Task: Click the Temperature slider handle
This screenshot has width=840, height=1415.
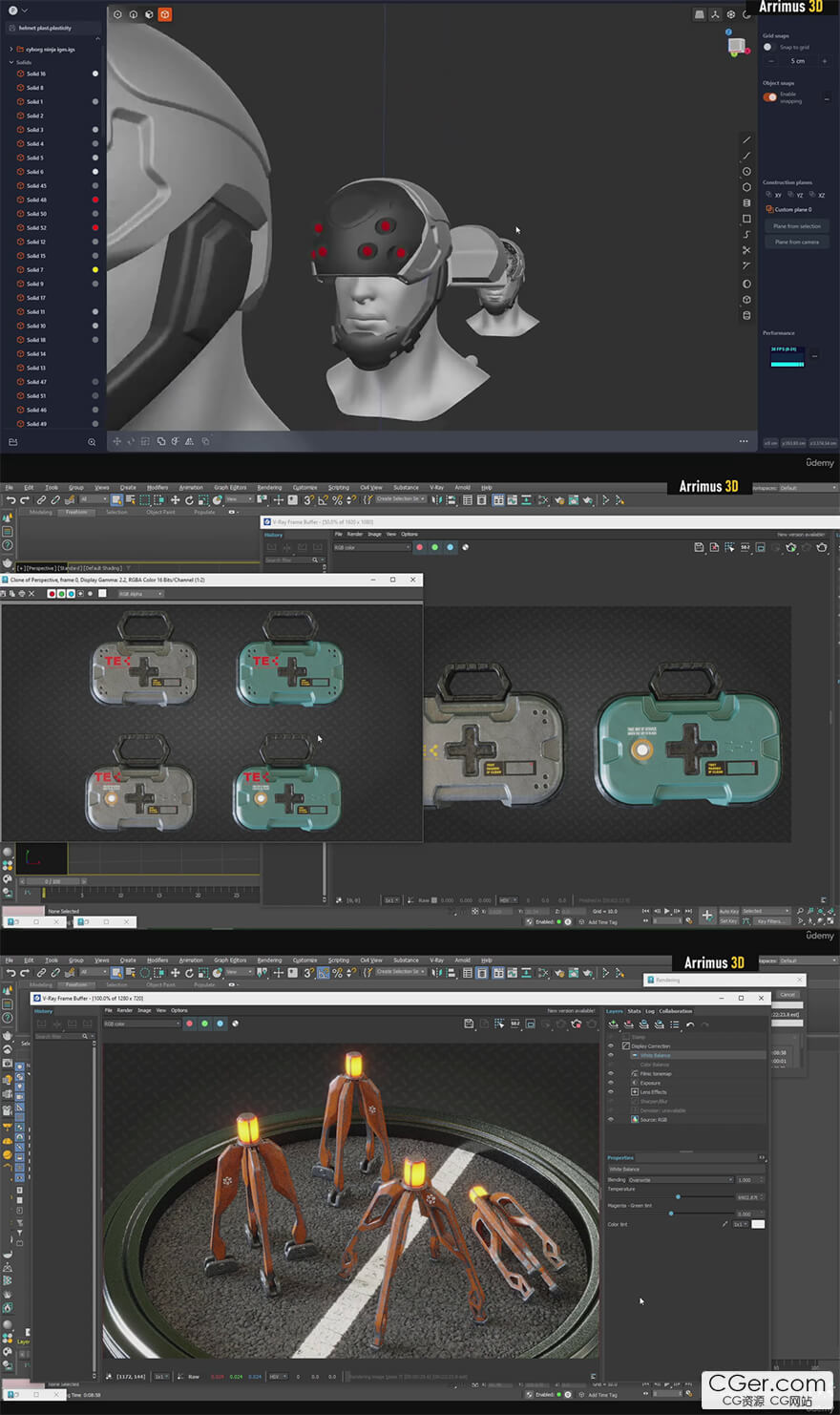Action: point(678,1197)
